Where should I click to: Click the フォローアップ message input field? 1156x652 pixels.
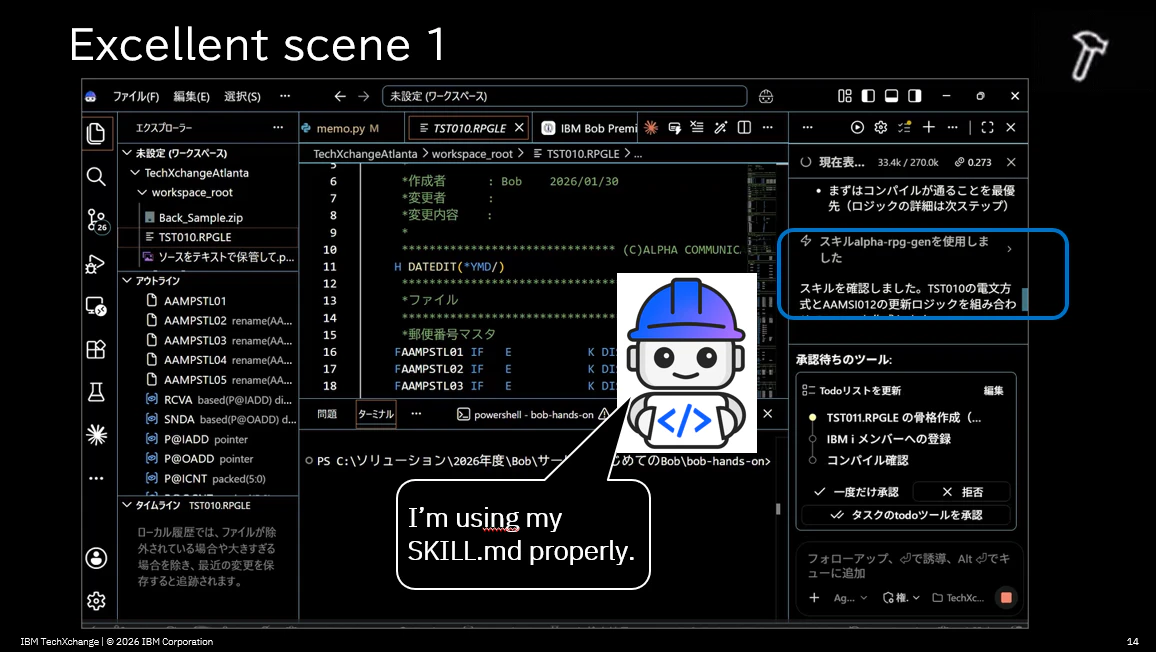click(x=908, y=566)
